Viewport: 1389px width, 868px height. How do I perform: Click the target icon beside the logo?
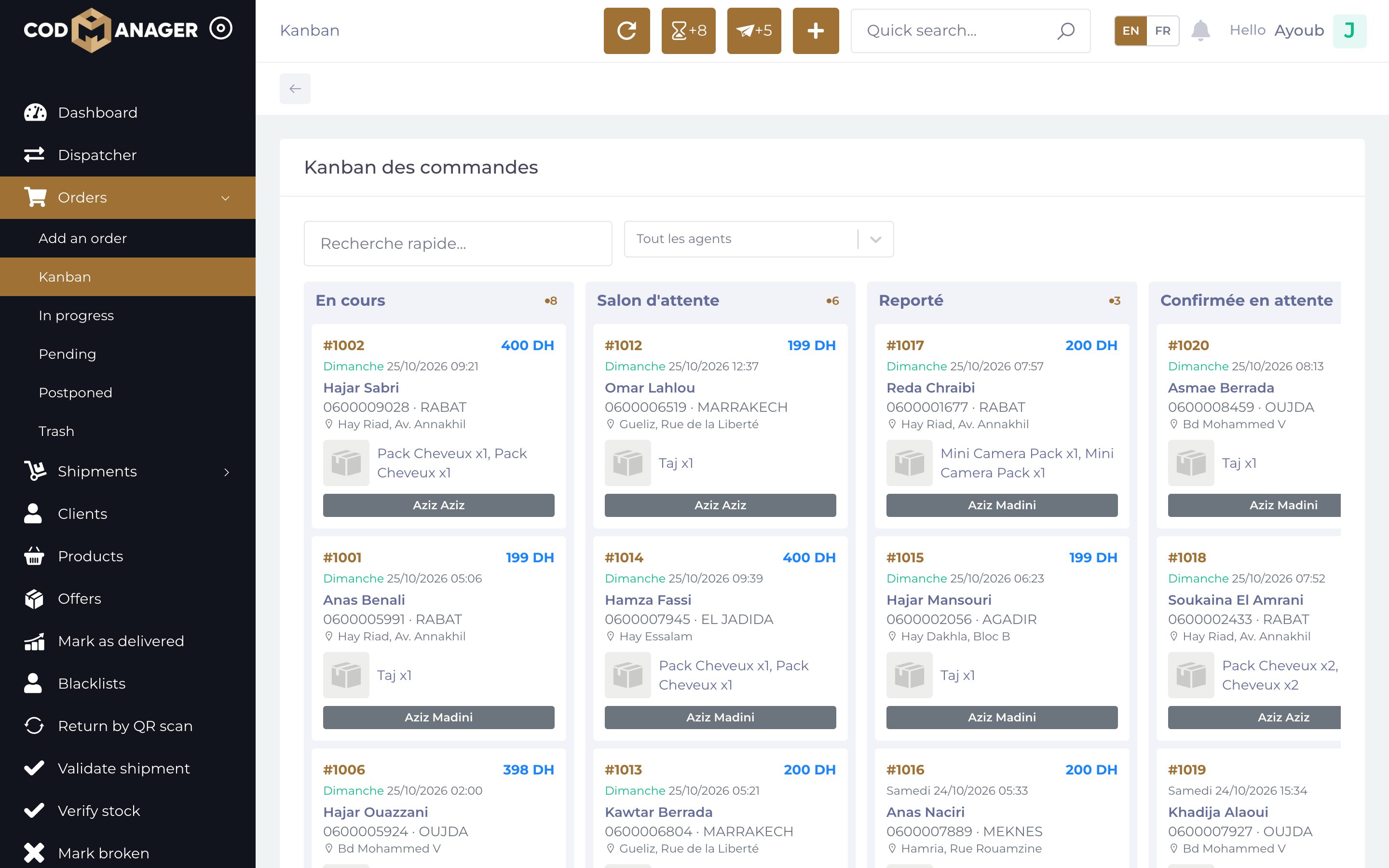click(x=221, y=28)
